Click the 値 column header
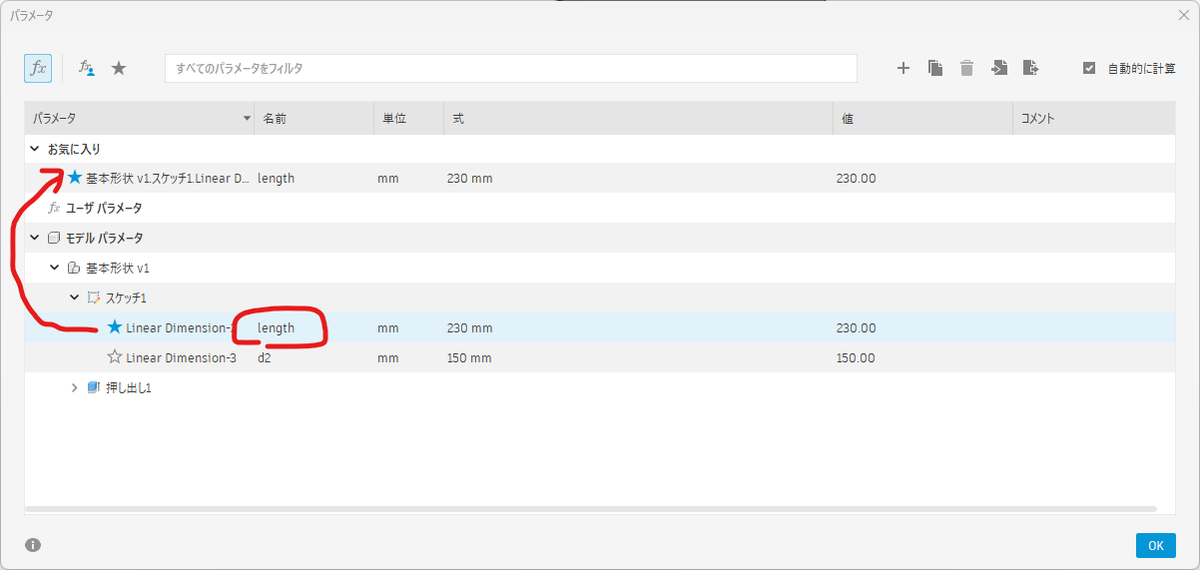 click(923, 118)
